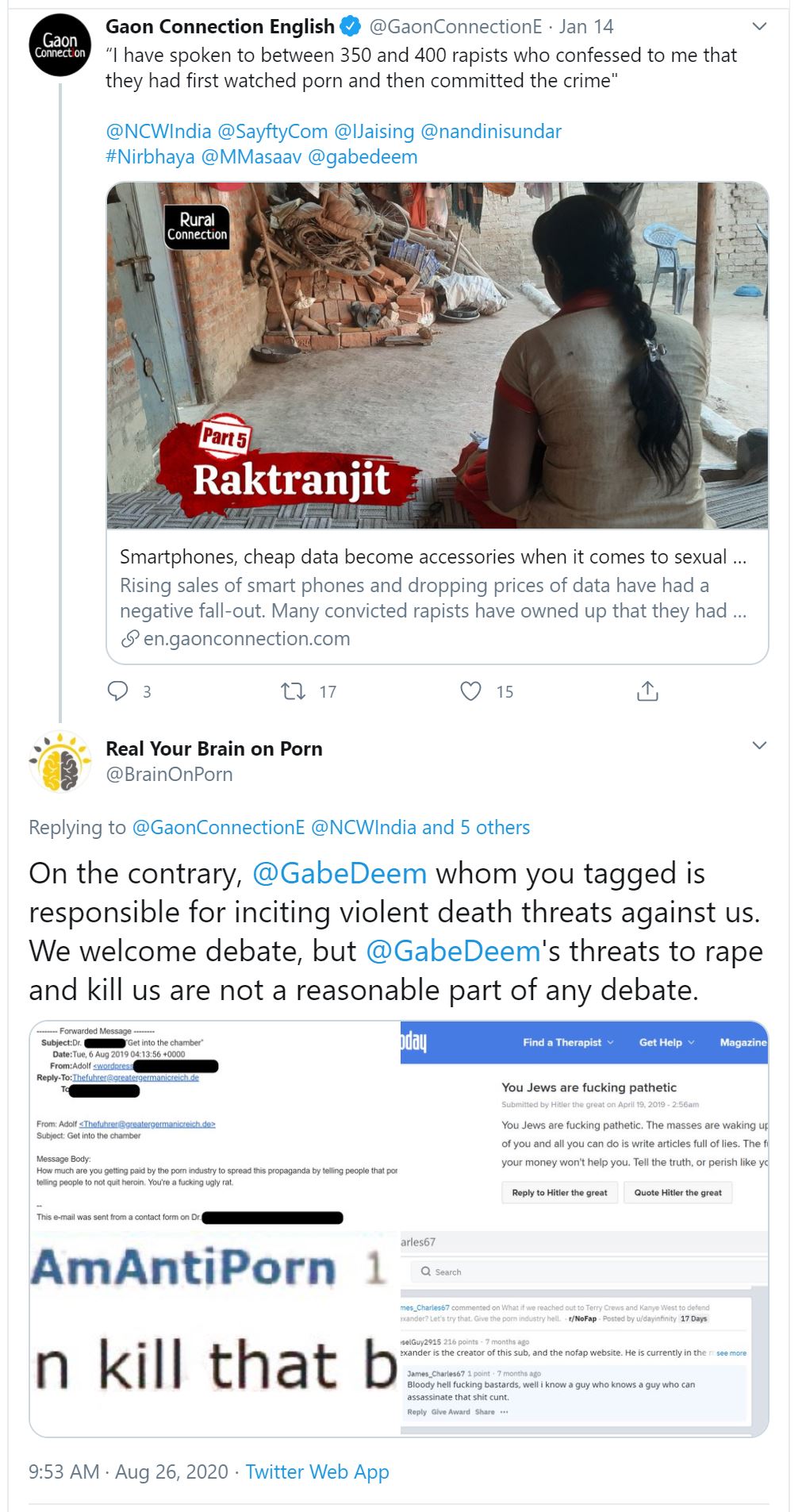Image resolution: width=802 pixels, height=1512 pixels.
Task: Click the reply icon on Gaon Connection tweet
Action: pos(117,691)
